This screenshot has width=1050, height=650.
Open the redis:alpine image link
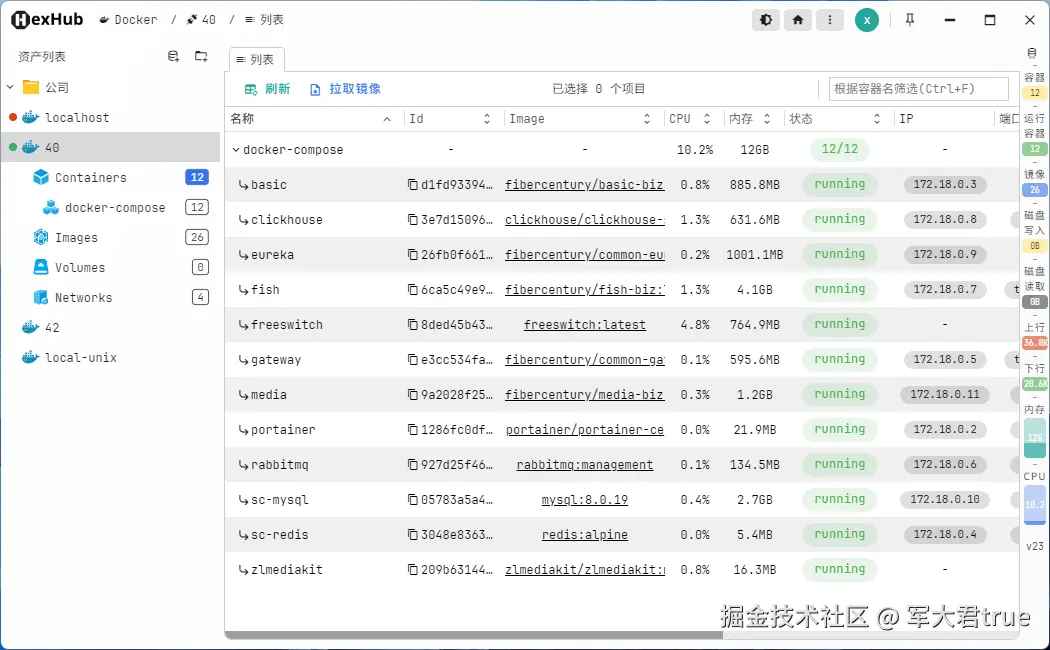coord(585,535)
